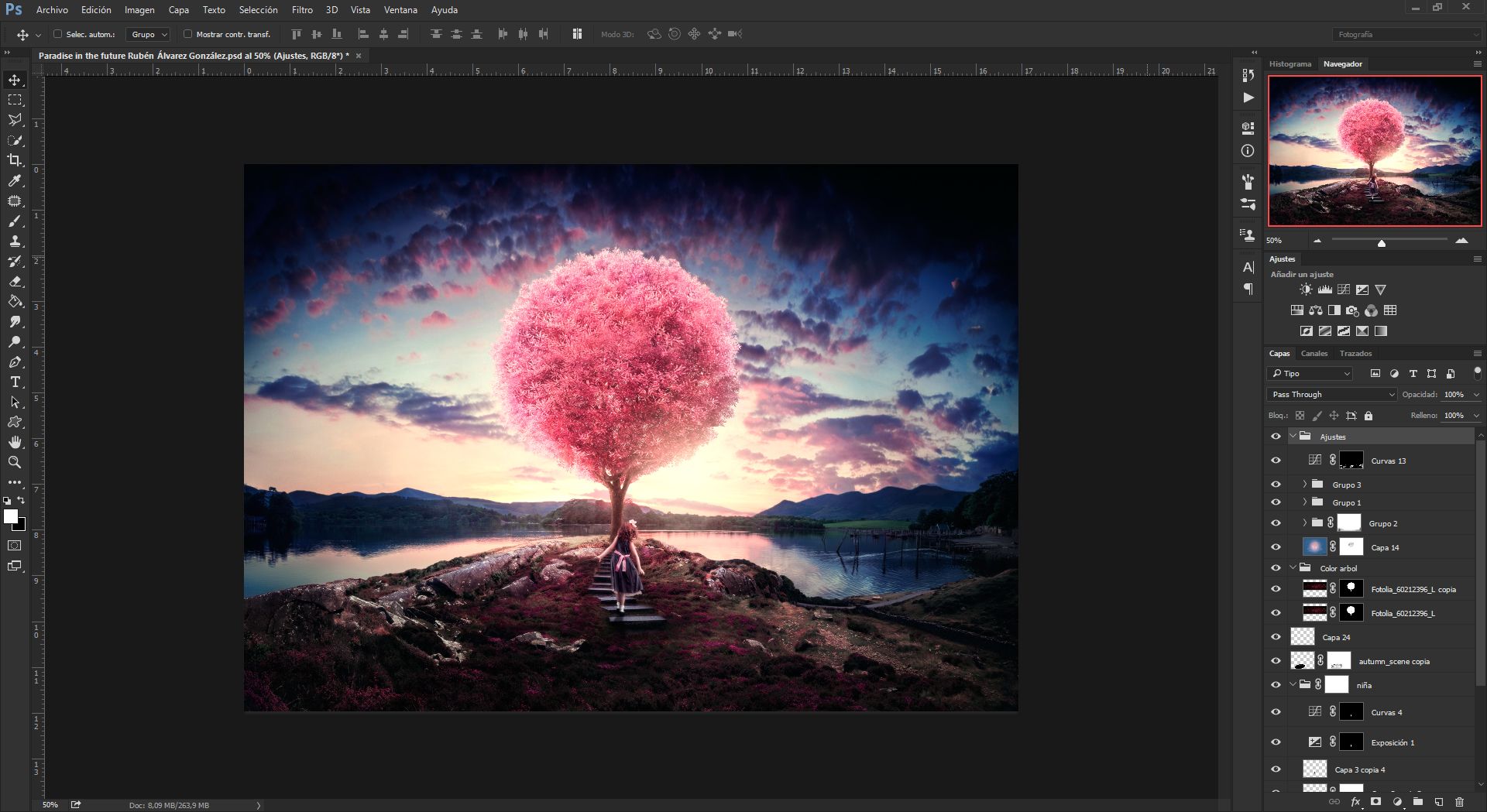Open the Histogram panel icon
Screen dimensions: 1487x812
[x=1290, y=63]
